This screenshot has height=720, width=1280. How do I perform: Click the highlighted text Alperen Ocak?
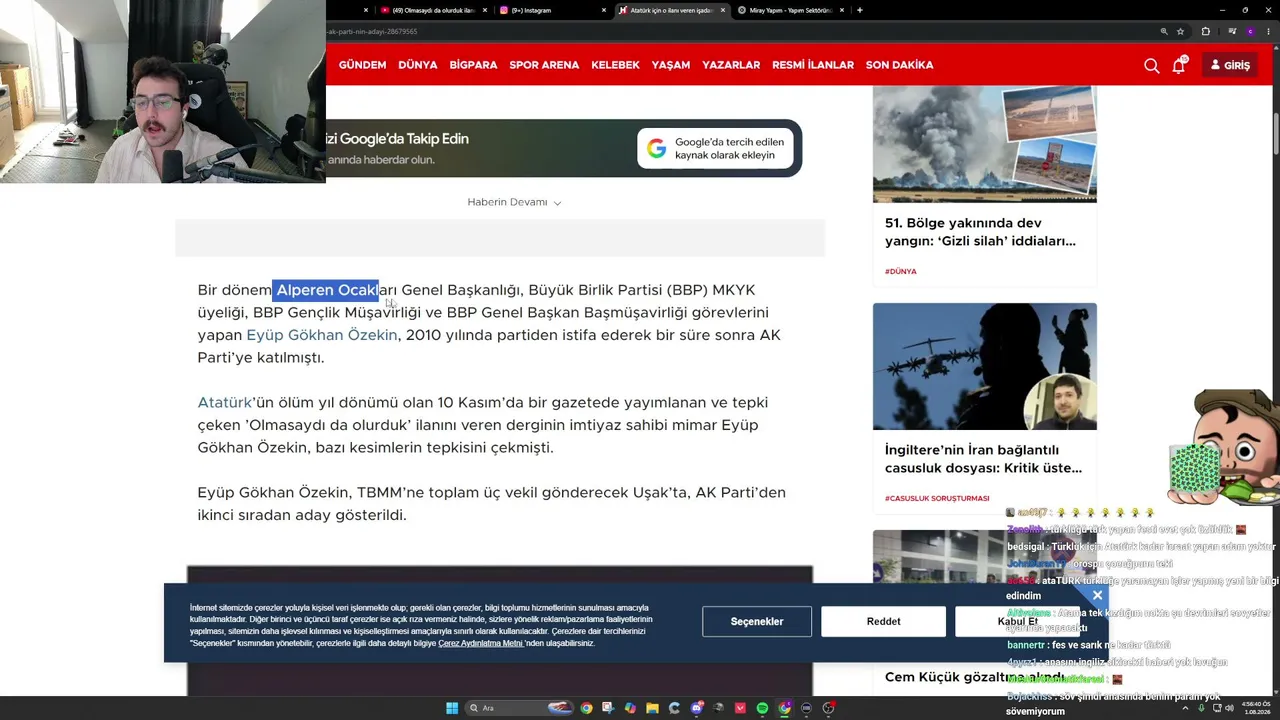coord(326,290)
